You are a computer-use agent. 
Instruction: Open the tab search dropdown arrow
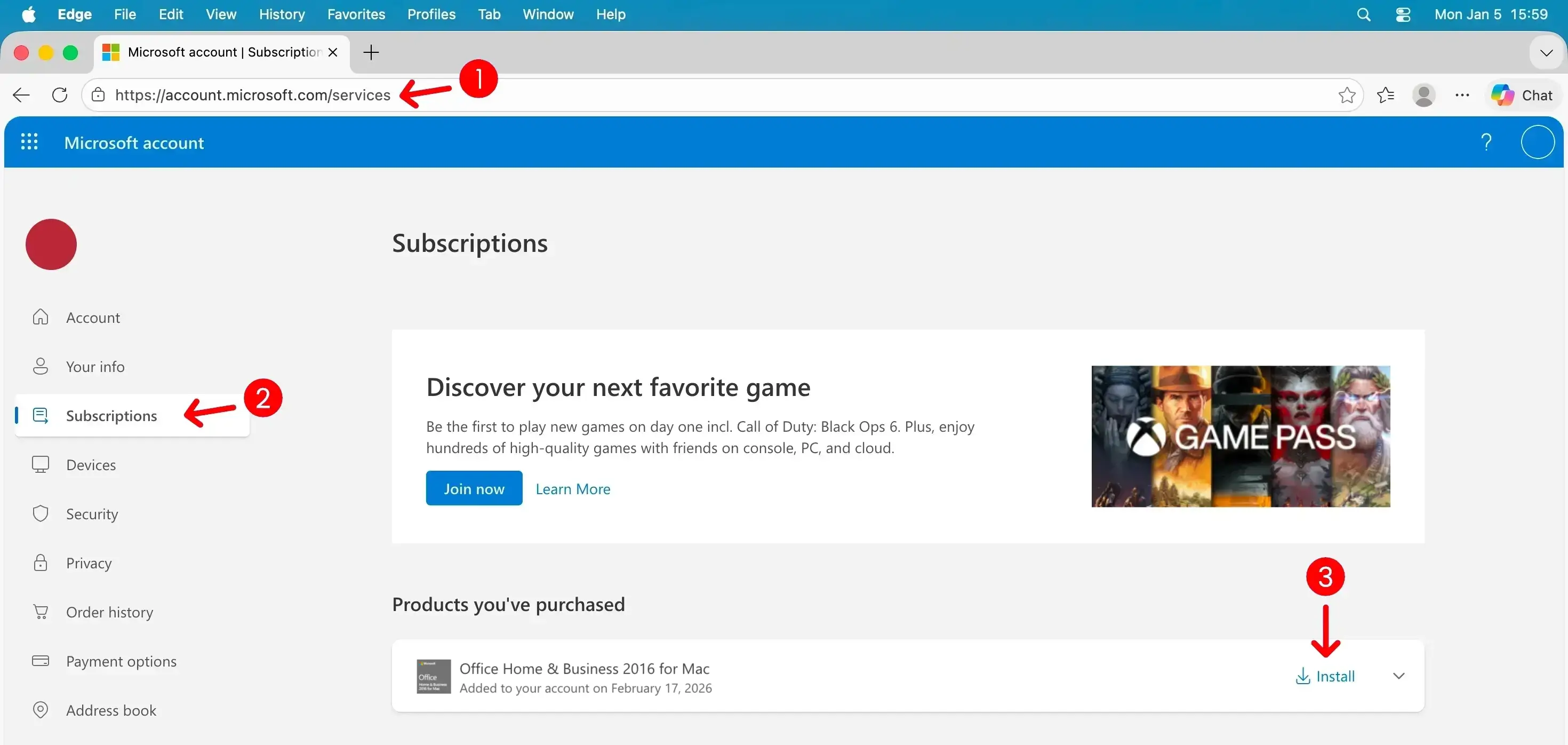coord(1546,53)
